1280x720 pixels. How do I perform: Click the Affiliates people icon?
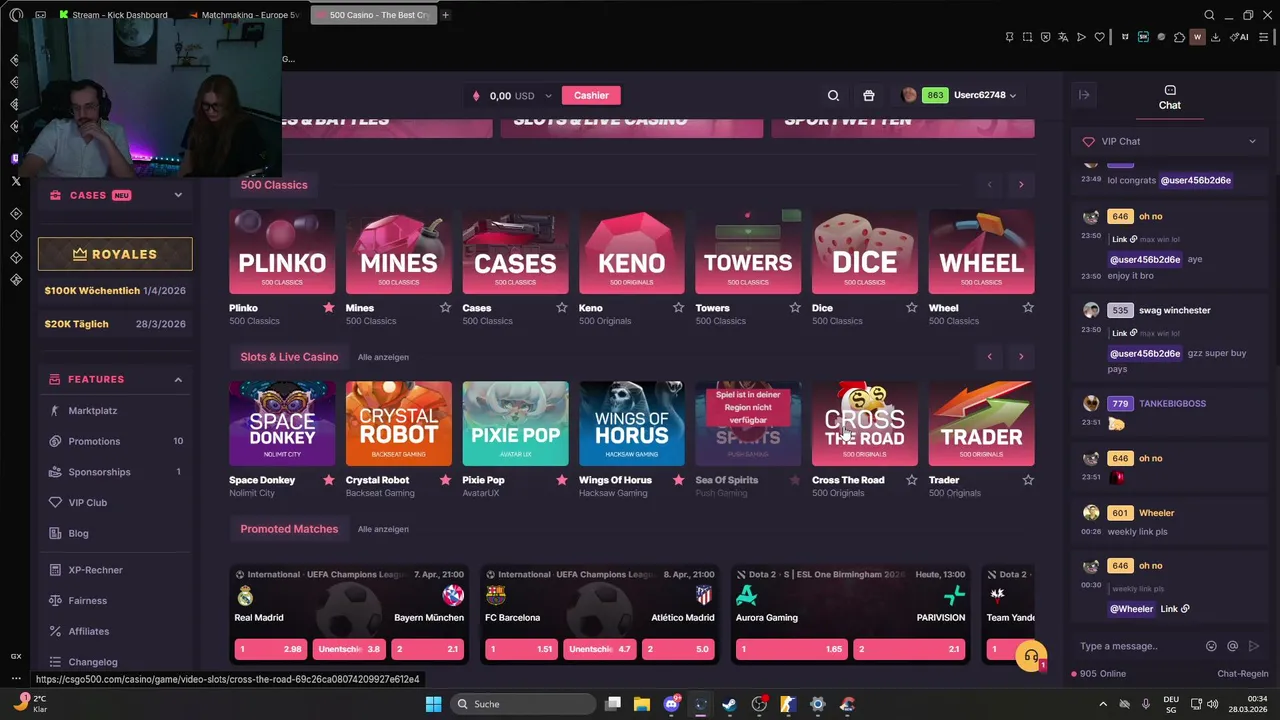55,631
